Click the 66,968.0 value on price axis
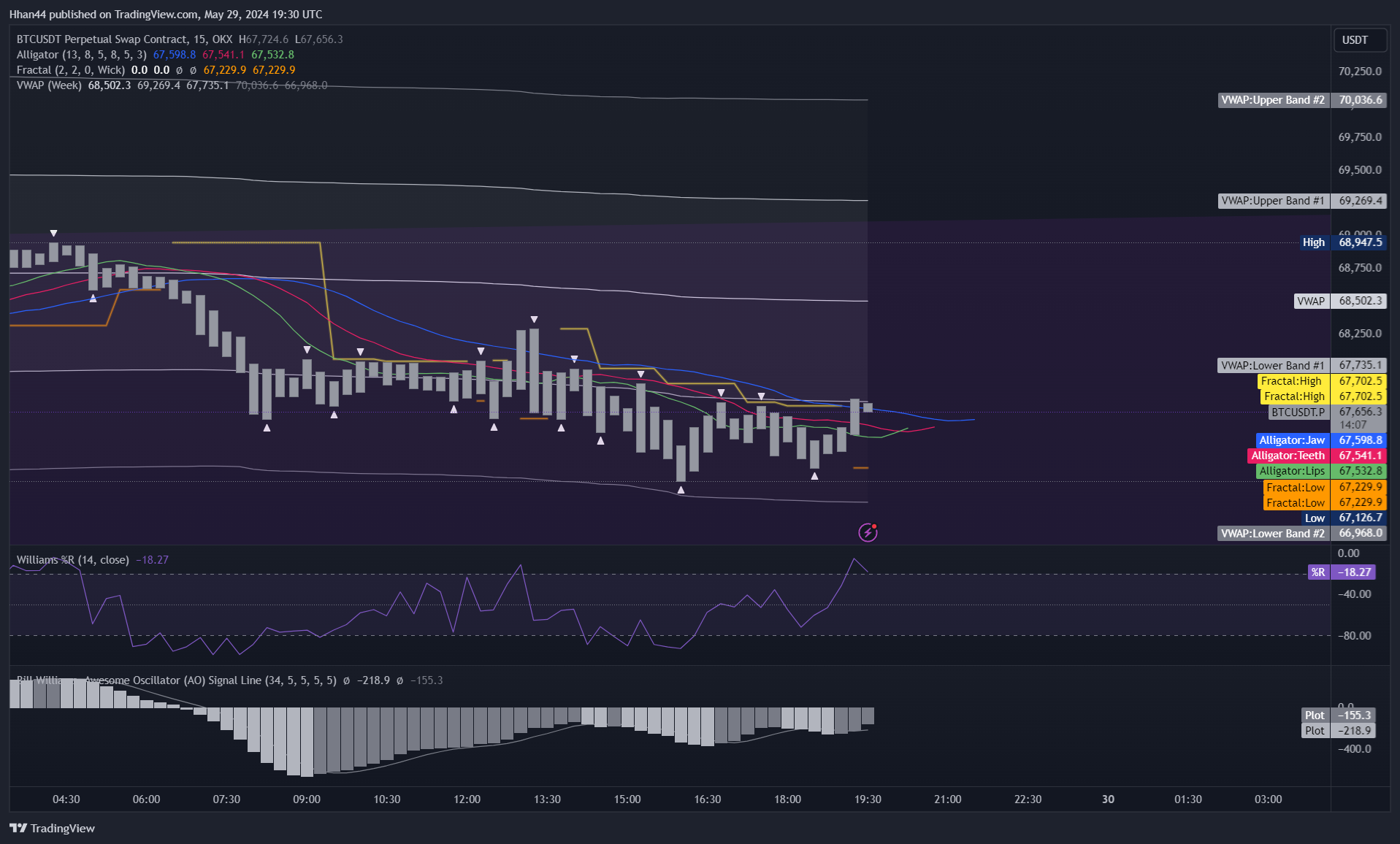 (1360, 534)
